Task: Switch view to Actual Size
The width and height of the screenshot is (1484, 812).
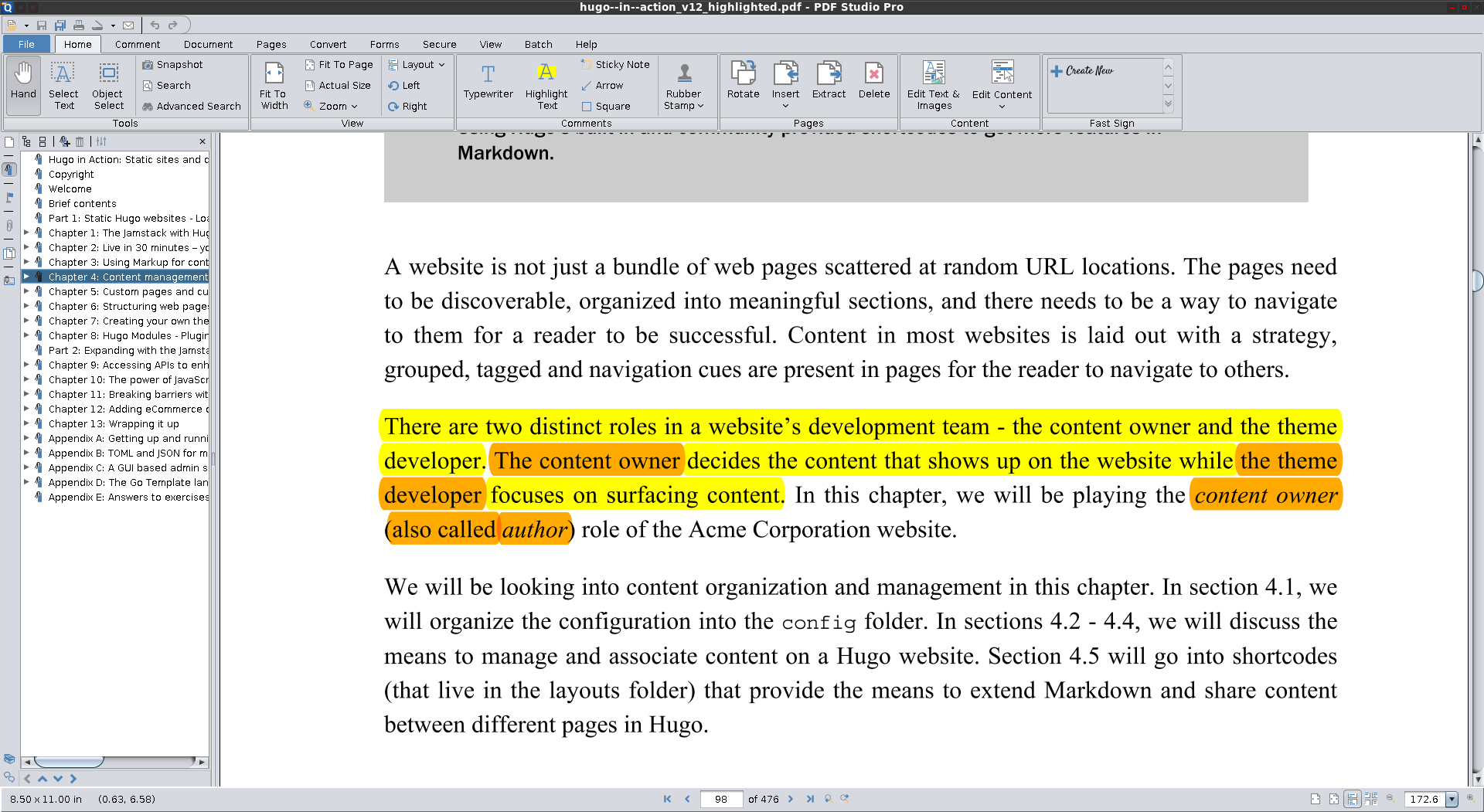Action: coord(338,86)
